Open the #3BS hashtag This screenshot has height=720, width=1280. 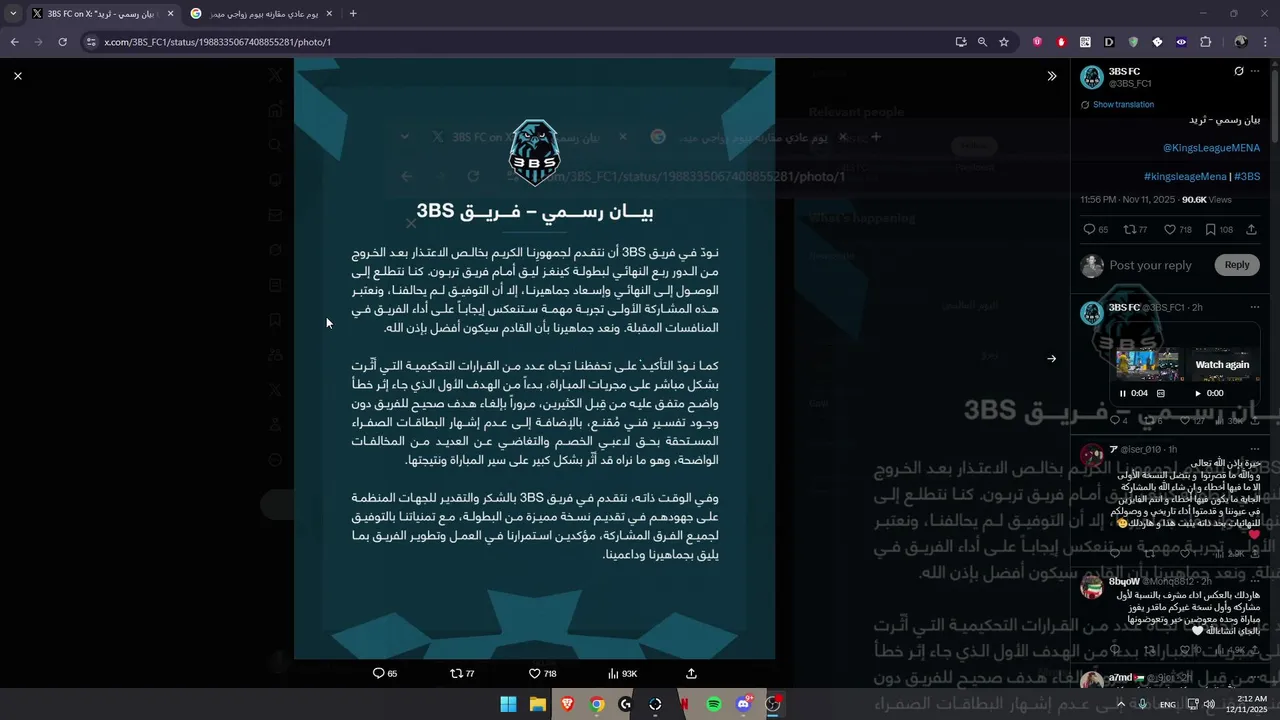tap(1247, 177)
